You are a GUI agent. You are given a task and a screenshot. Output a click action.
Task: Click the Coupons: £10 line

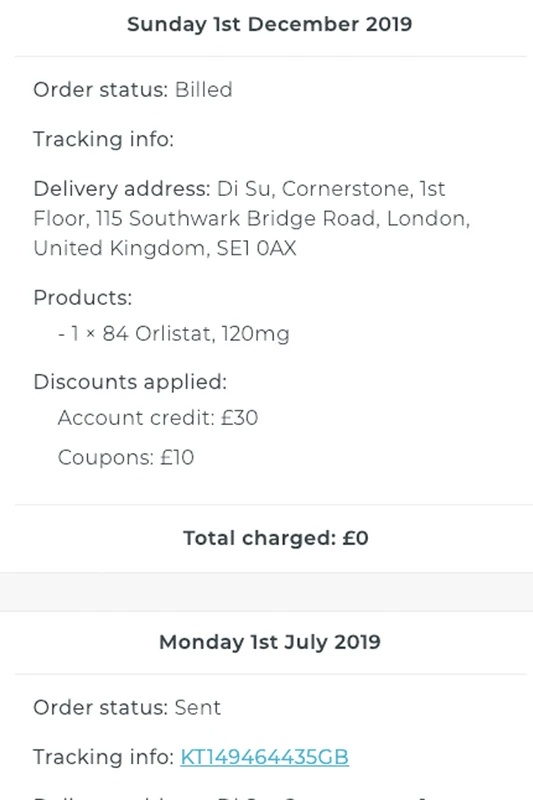[x=125, y=457]
